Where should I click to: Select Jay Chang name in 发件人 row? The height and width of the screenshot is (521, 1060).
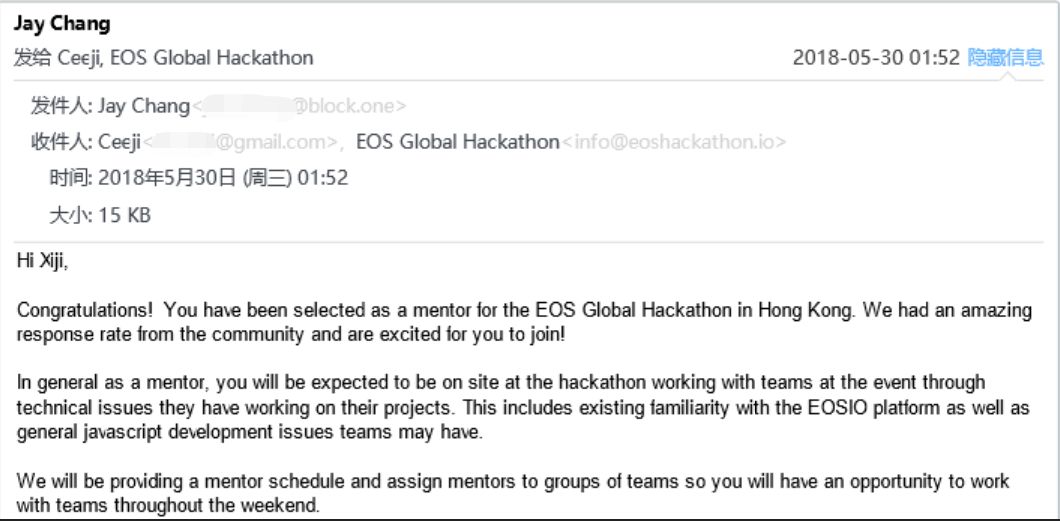pyautogui.click(x=144, y=106)
